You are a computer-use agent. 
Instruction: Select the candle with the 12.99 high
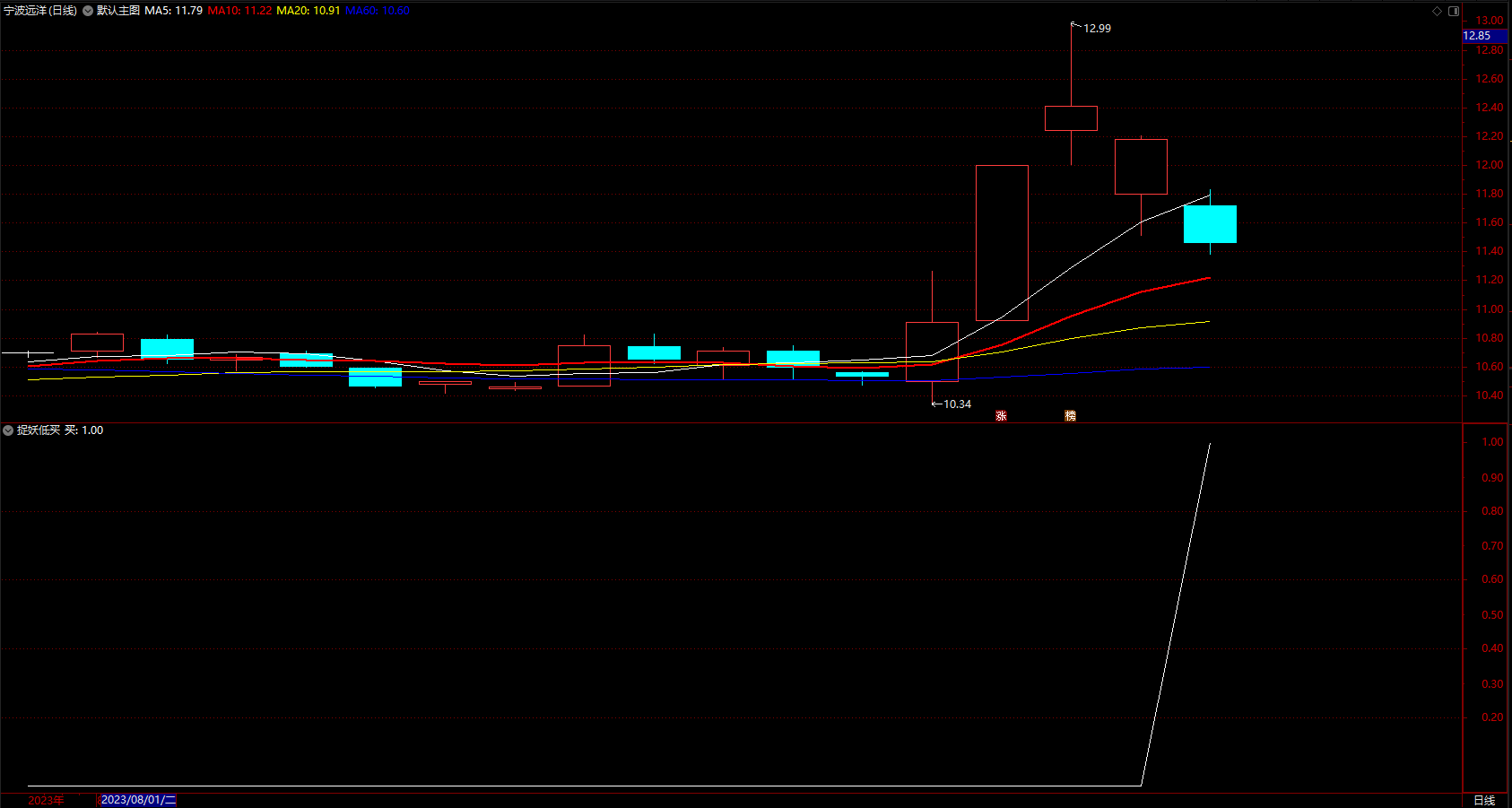[1071, 118]
